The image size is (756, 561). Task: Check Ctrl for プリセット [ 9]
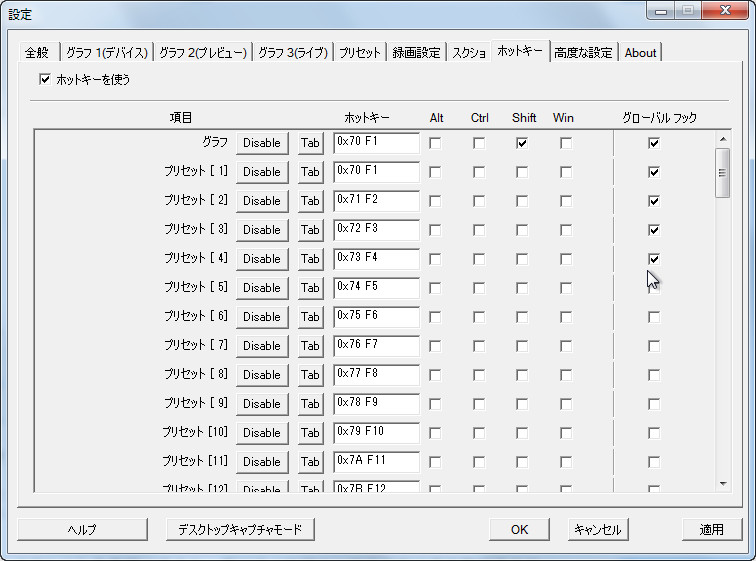pos(479,404)
